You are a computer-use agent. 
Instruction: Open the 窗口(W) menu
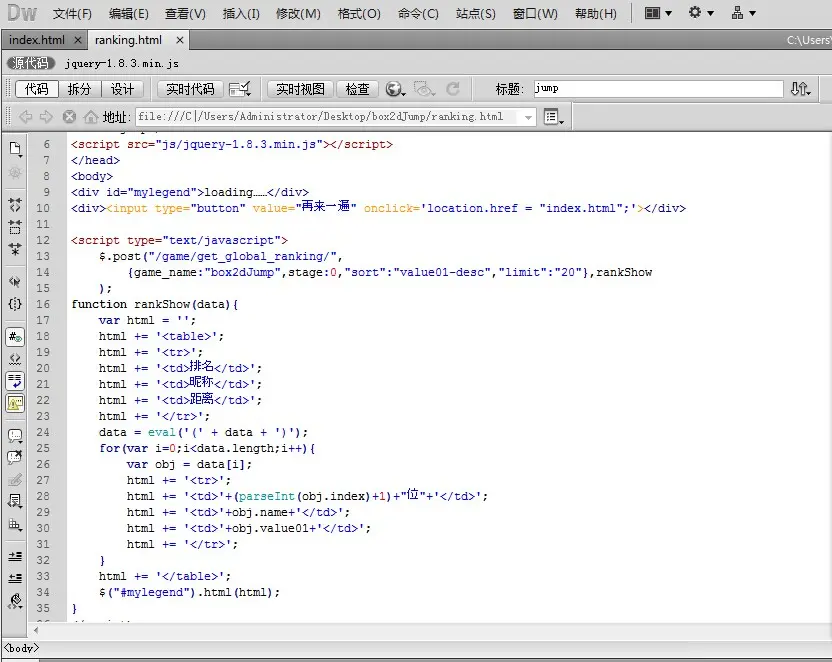535,14
